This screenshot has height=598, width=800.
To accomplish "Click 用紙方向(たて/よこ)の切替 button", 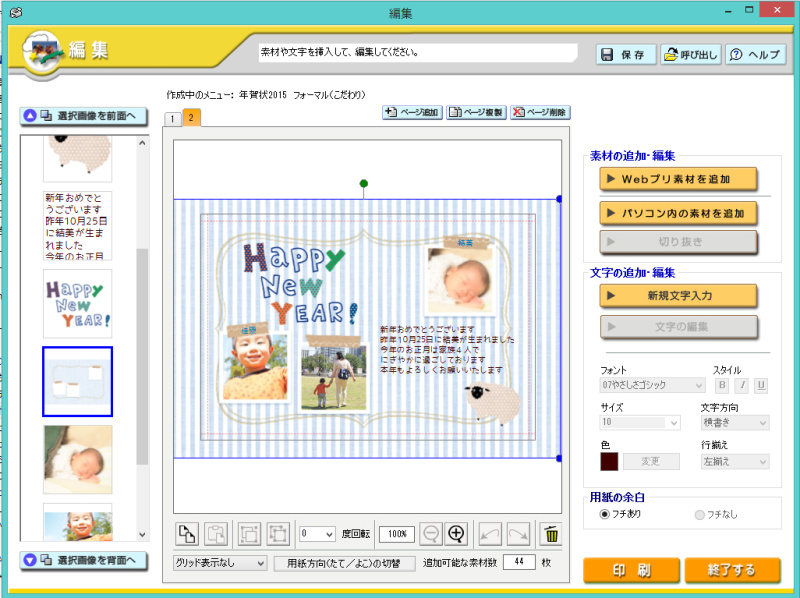I will pos(344,563).
